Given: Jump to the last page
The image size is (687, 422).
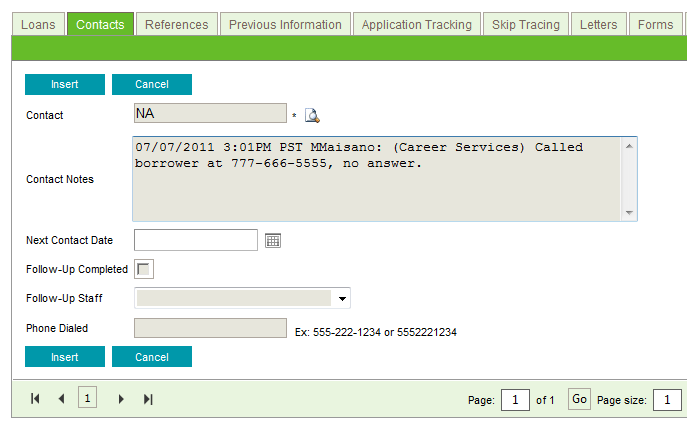Looking at the screenshot, I should (x=148, y=399).
